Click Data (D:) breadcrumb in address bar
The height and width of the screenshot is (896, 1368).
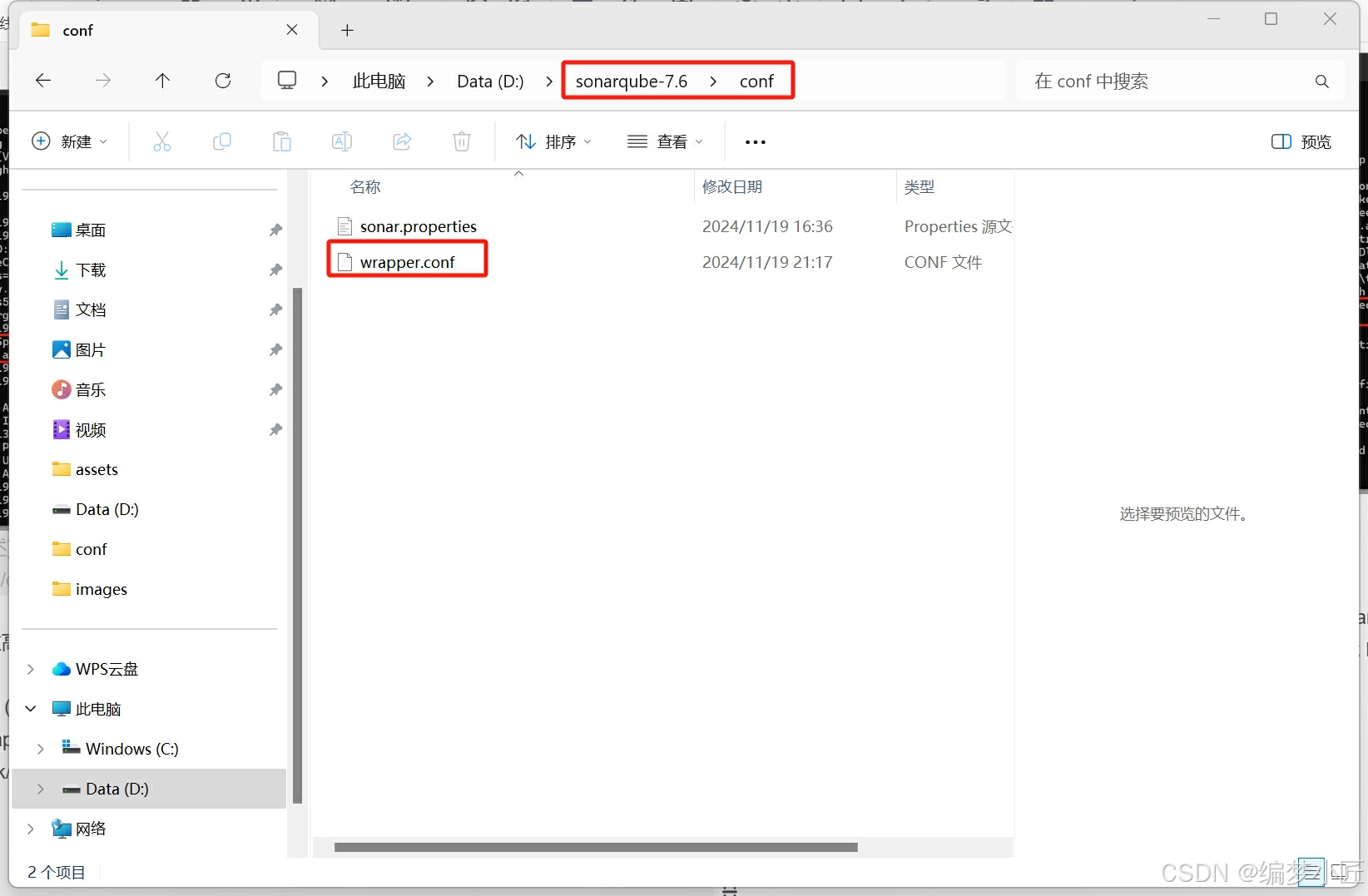490,82
